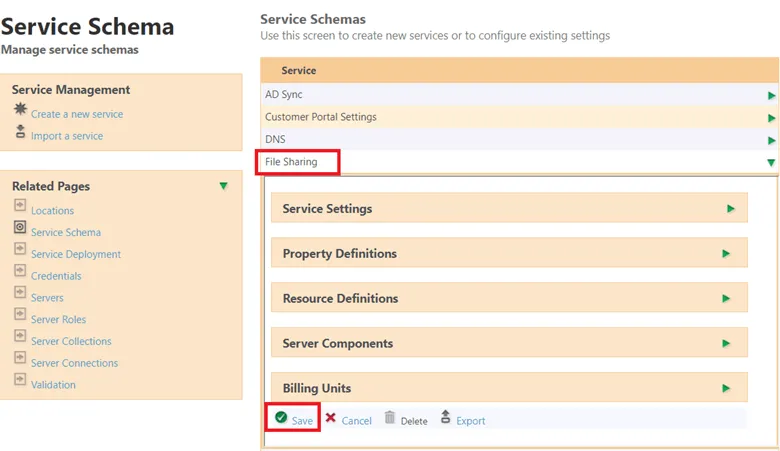Select the Customer Portal Settings service row
Image resolution: width=780 pixels, height=451 pixels.
click(320, 117)
